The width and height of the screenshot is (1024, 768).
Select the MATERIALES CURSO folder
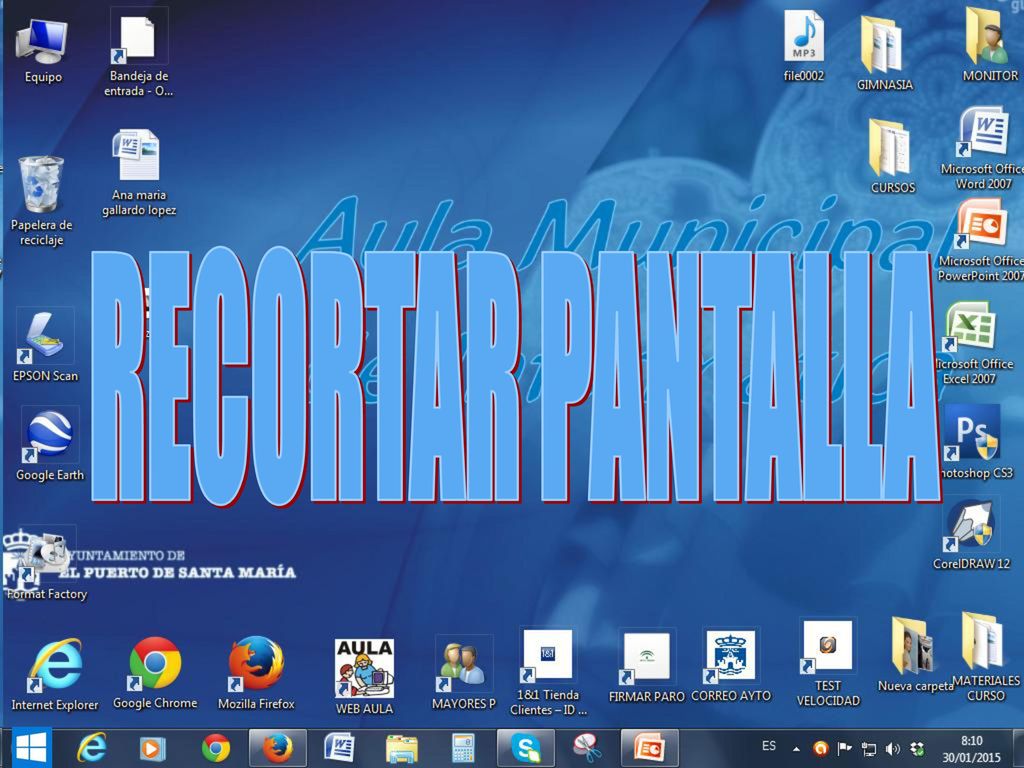pyautogui.click(x=985, y=657)
